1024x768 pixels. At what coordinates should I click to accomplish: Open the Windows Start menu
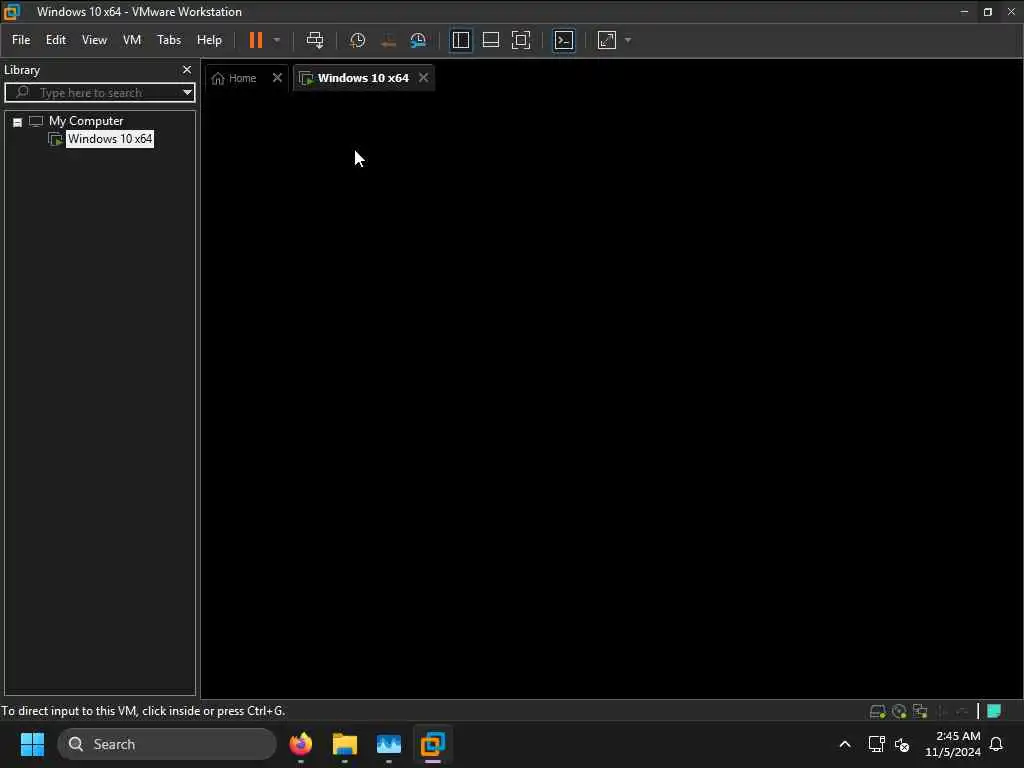click(x=32, y=744)
